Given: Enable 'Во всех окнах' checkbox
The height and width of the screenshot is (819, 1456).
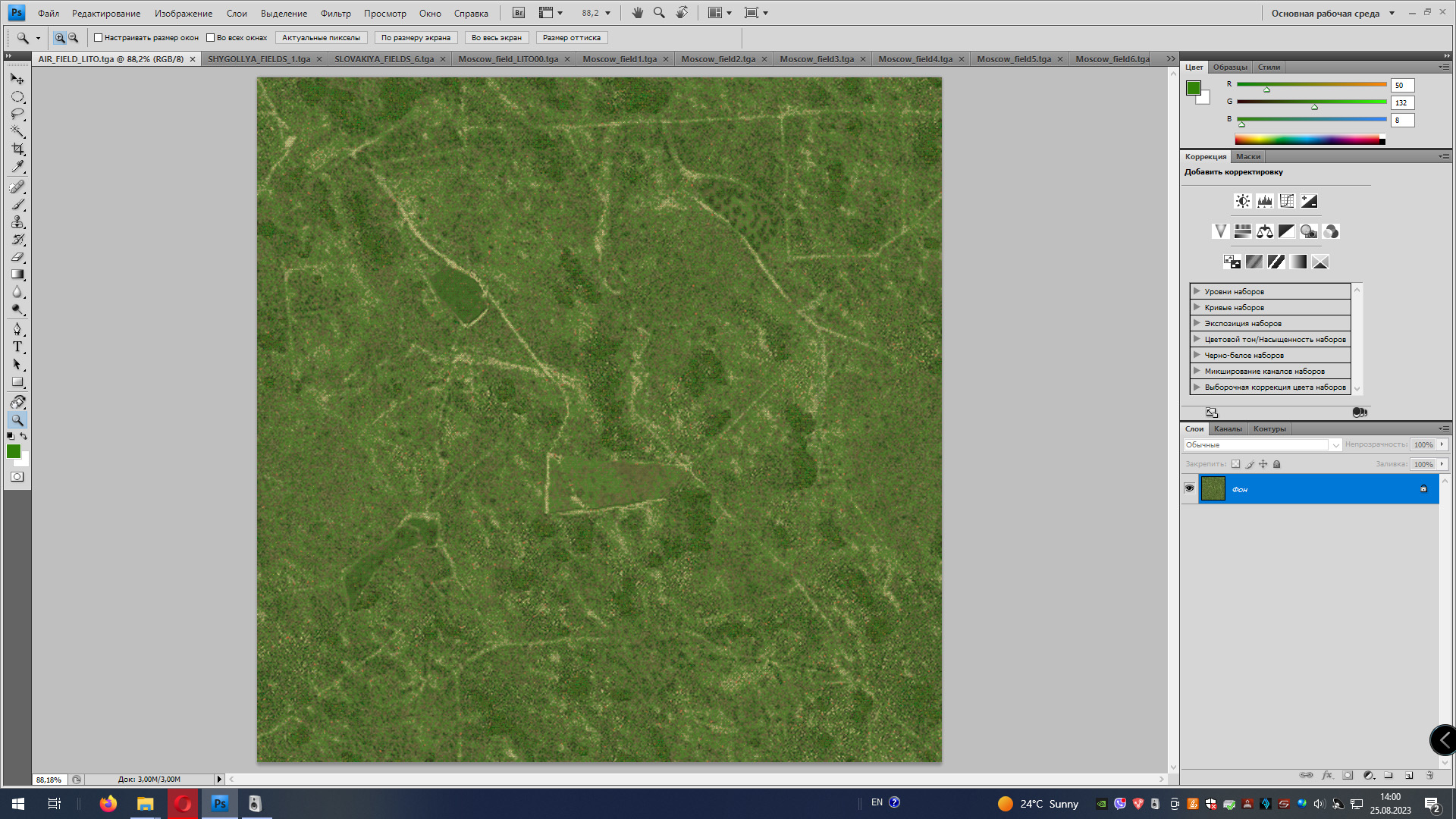Looking at the screenshot, I should click(210, 38).
